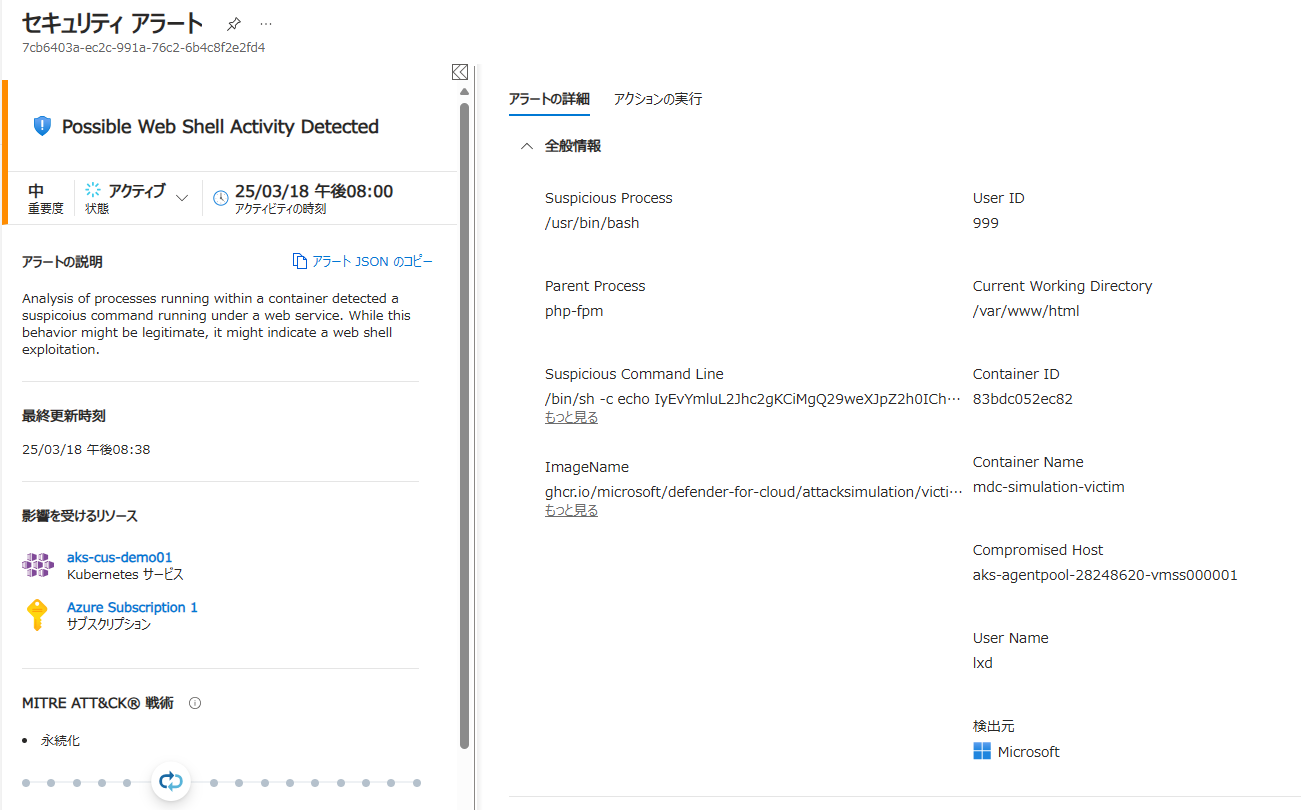Click the scroll up arrow in left pane

464,92
